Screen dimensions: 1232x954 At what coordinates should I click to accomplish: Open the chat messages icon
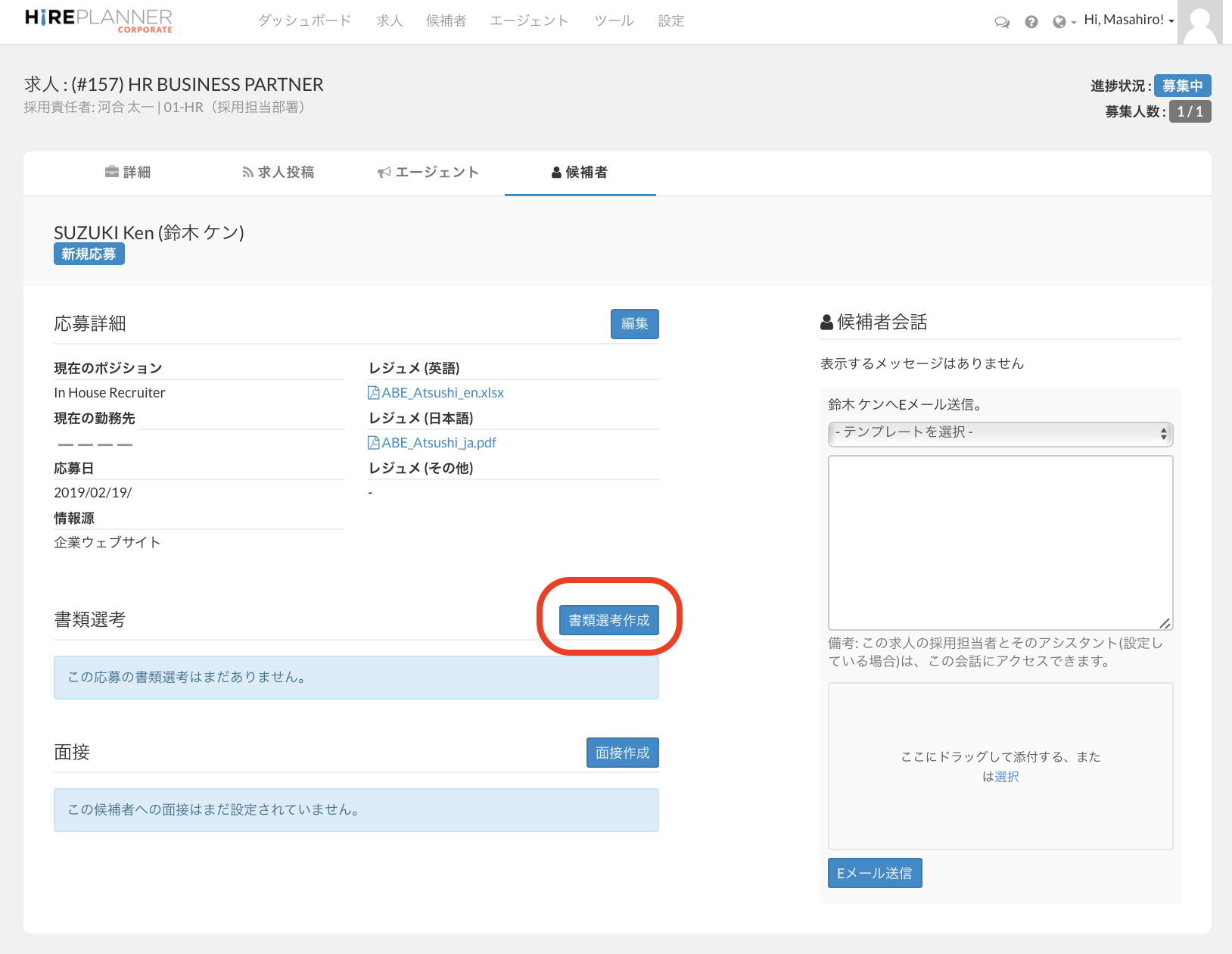pos(1002,22)
